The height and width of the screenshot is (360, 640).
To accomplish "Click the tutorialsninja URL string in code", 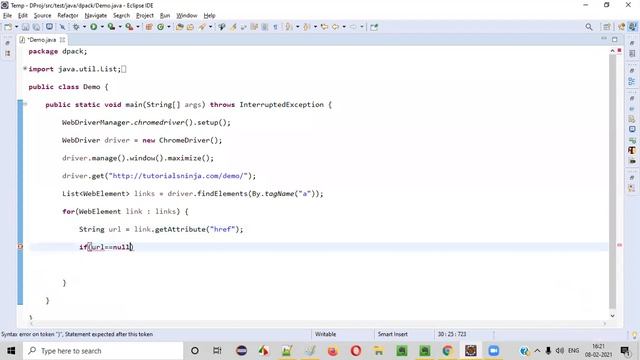I will pos(178,176).
